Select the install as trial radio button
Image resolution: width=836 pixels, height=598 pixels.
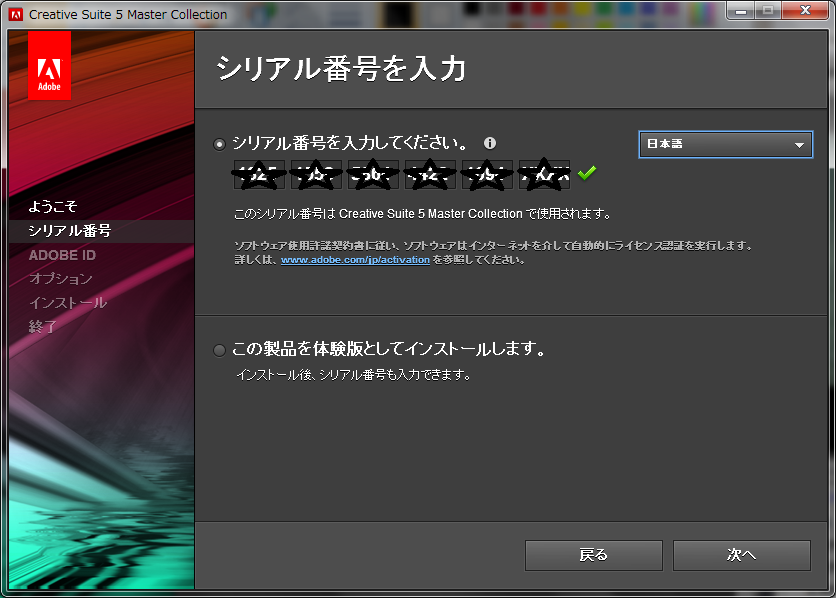coord(219,350)
